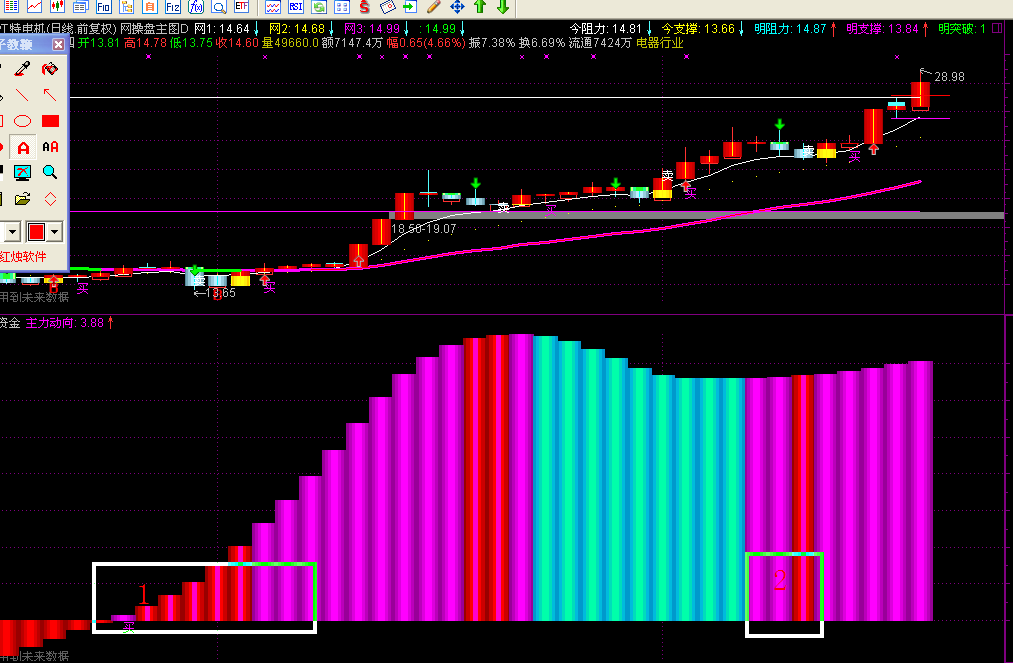Toggle the pencil drawing toolbar icon

[x=433, y=7]
